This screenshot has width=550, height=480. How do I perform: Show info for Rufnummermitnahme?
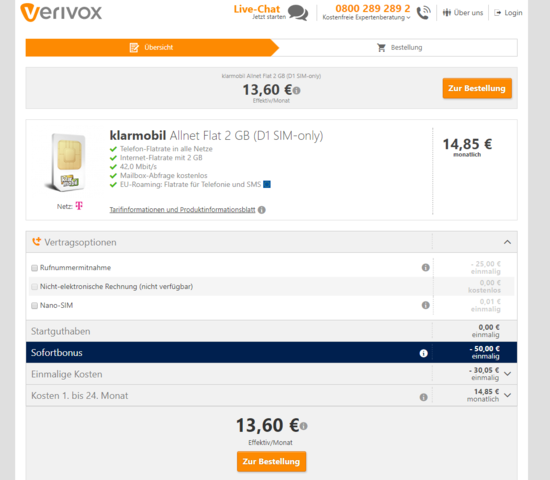click(425, 267)
